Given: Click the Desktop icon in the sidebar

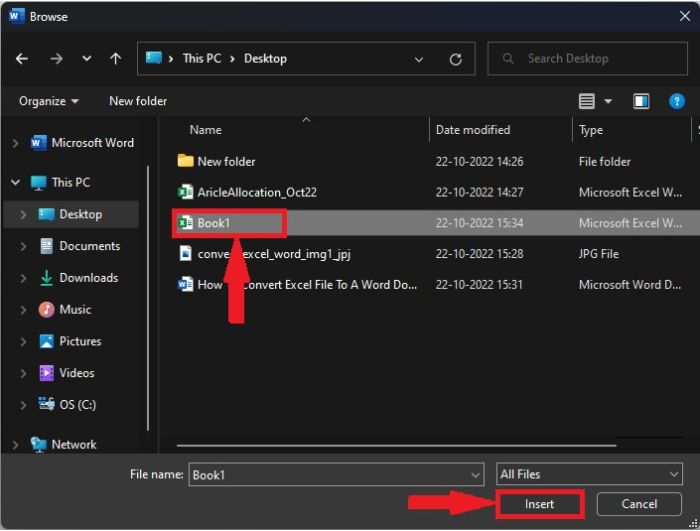Looking at the screenshot, I should click(x=46, y=214).
